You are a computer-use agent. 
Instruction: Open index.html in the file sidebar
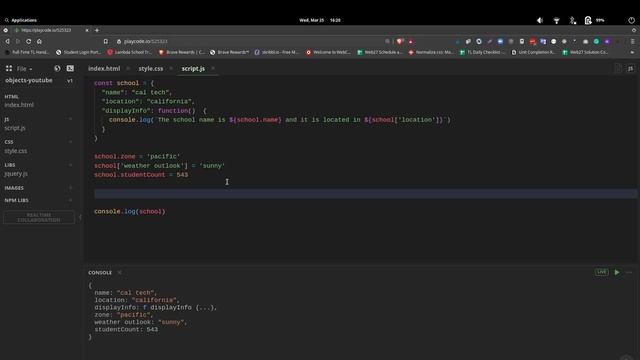(19, 105)
